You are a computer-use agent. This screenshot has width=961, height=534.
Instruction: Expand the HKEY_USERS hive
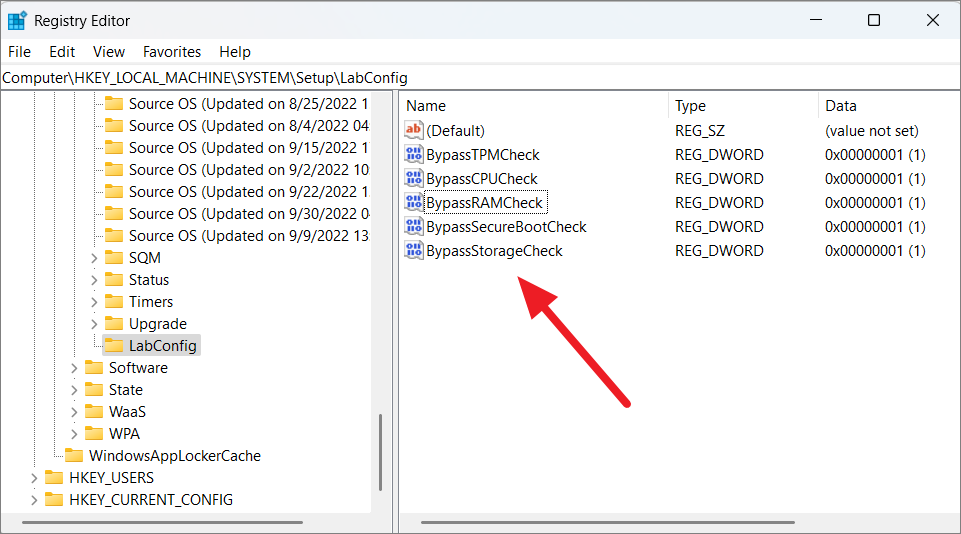coord(34,478)
